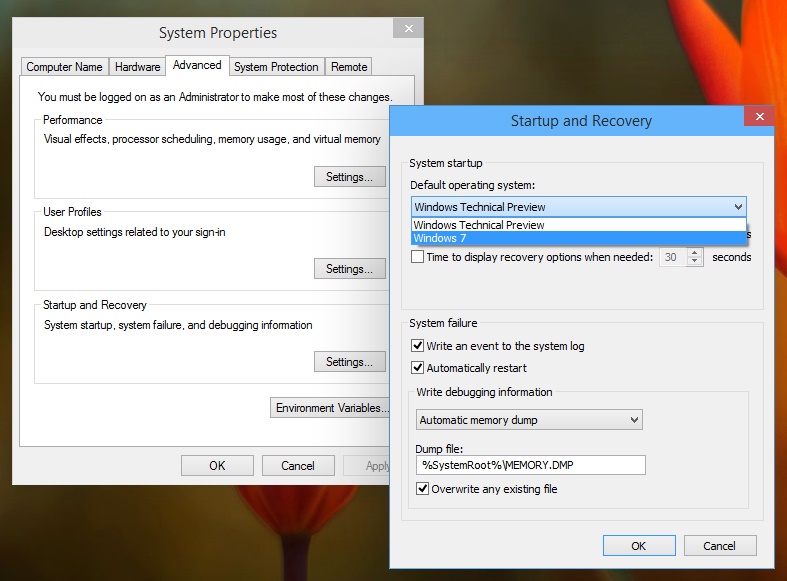Increase the recovery options seconds spinner

[x=695, y=253]
